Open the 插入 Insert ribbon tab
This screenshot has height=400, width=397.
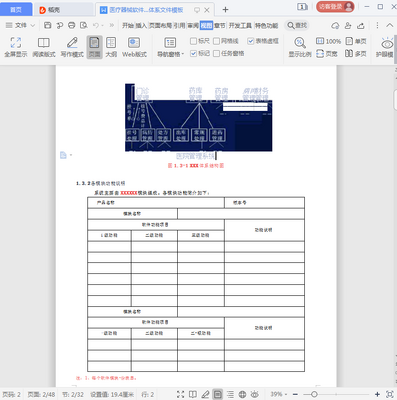pos(141,25)
